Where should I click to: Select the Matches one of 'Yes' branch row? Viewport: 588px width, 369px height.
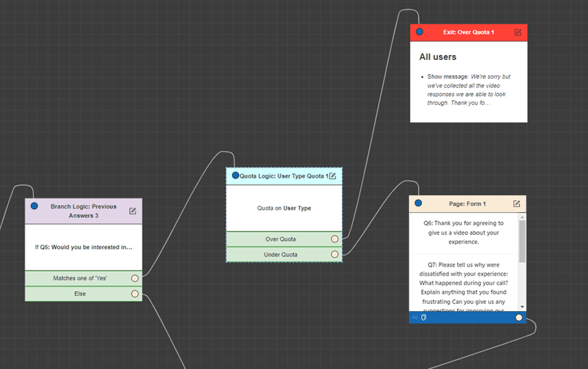pos(84,278)
